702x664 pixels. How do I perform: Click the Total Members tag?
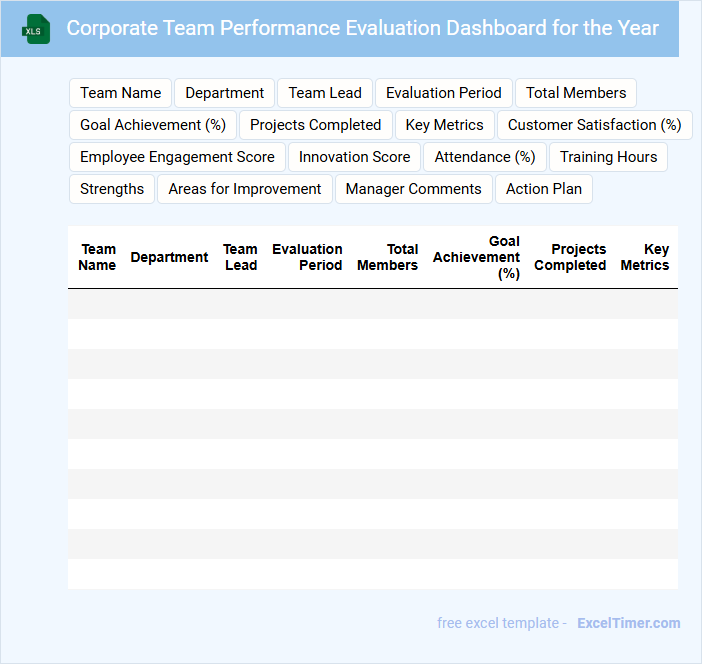[575, 93]
